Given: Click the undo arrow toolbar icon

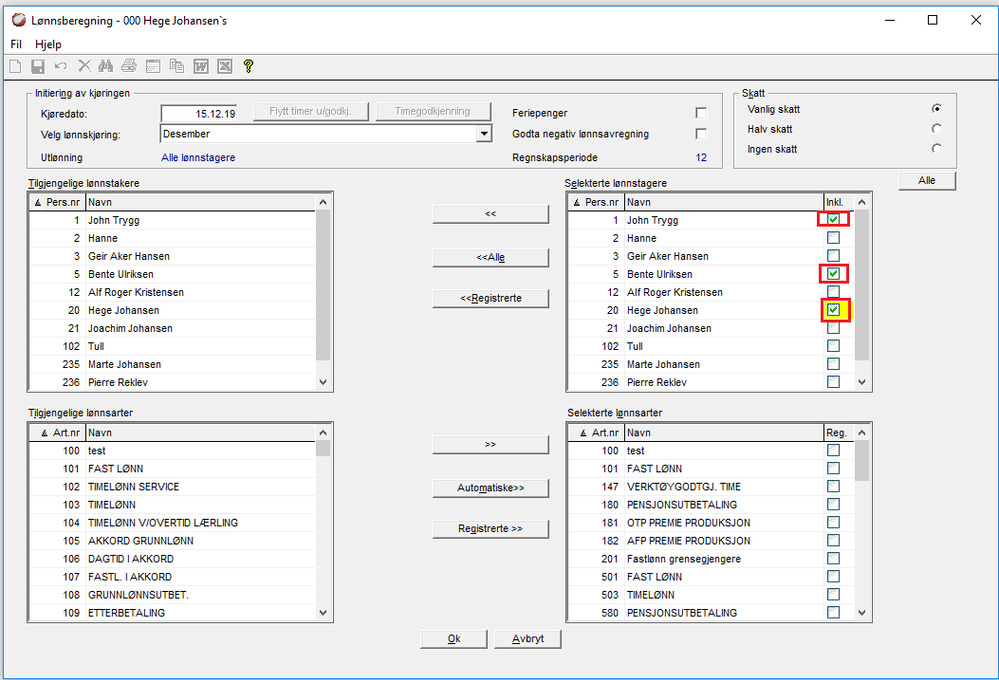Looking at the screenshot, I should [x=61, y=67].
